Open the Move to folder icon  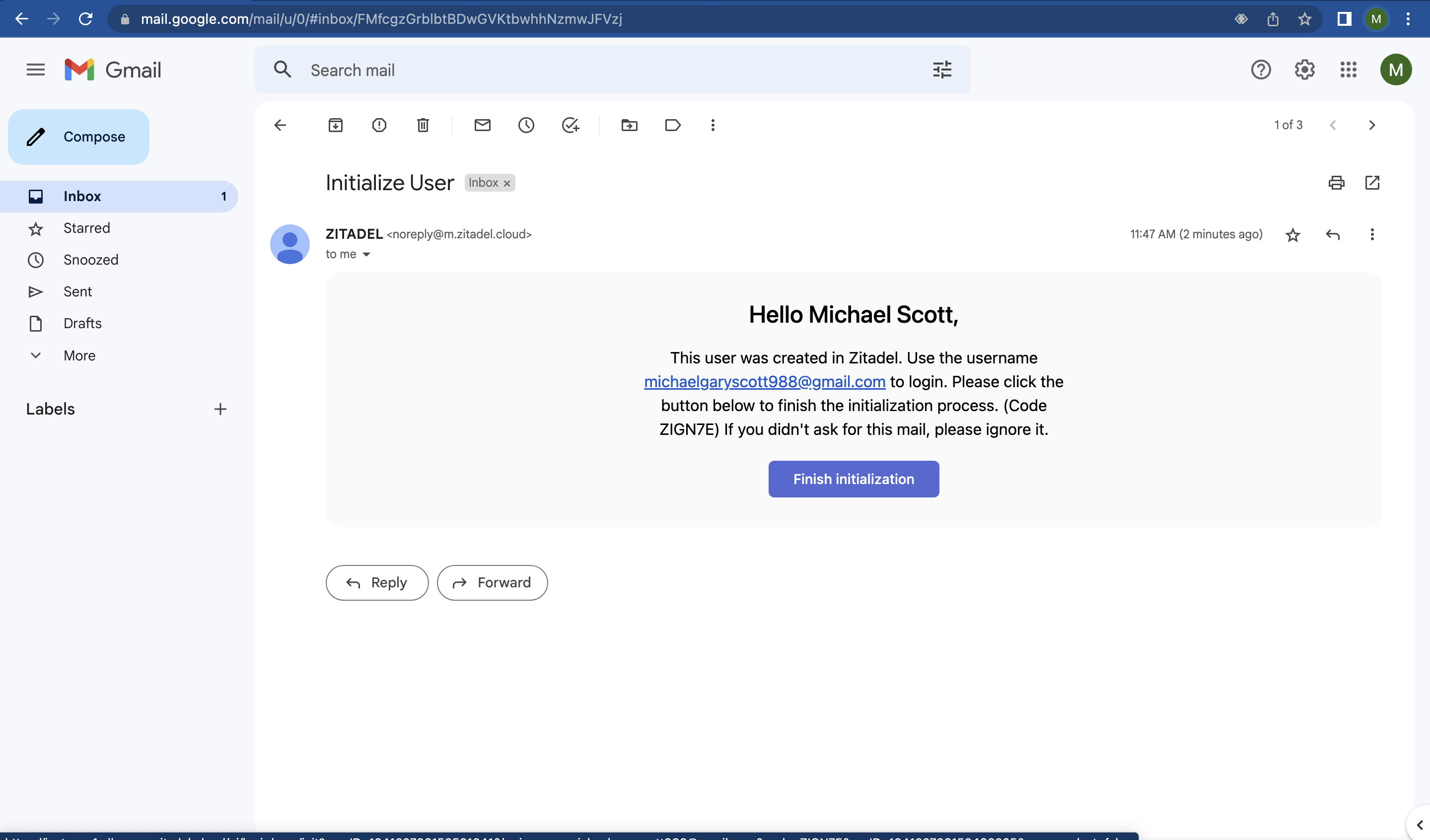point(629,125)
